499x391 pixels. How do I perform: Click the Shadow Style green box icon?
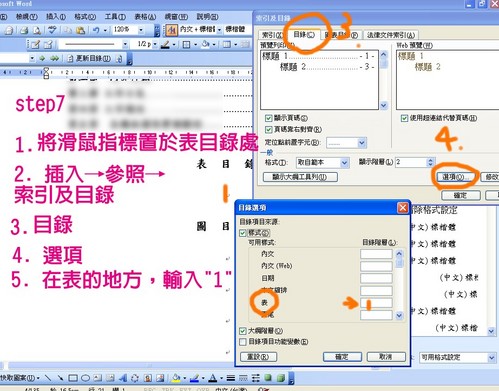pos(268,378)
